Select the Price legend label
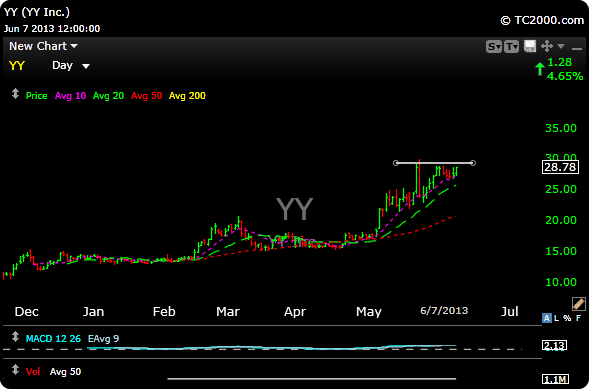Viewport: 589px width, 389px height. (36, 96)
